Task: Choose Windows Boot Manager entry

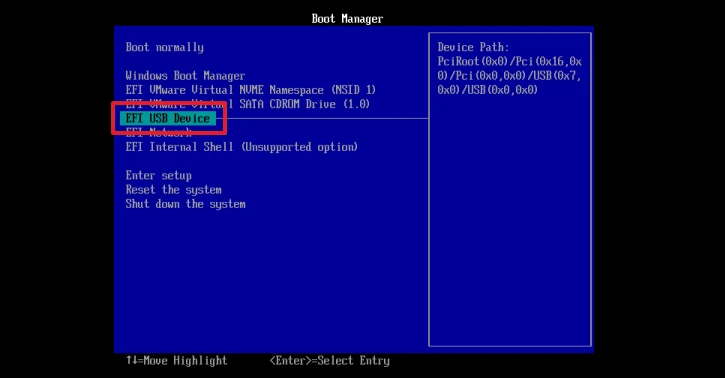Action: pyautogui.click(x=185, y=76)
